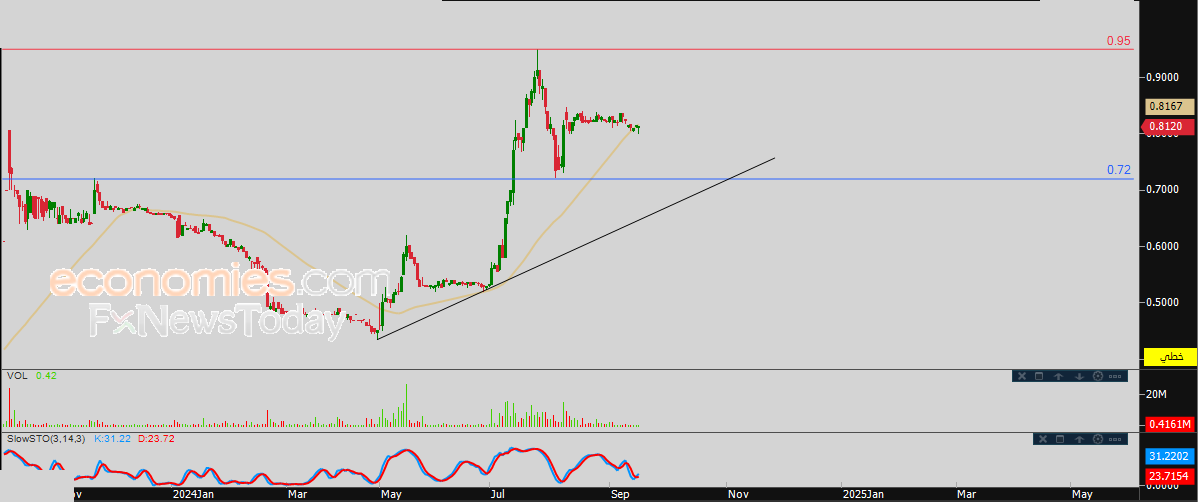Viewport: 1198px width, 502px height.
Task: Select the blue 0.72 support line label
Action: pyautogui.click(x=1119, y=170)
